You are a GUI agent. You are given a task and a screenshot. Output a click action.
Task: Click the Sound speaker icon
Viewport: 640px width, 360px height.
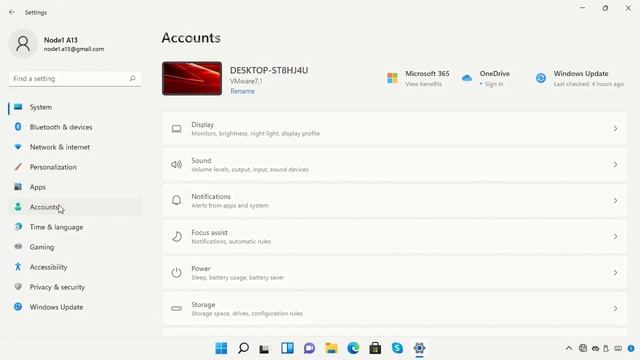click(x=176, y=164)
